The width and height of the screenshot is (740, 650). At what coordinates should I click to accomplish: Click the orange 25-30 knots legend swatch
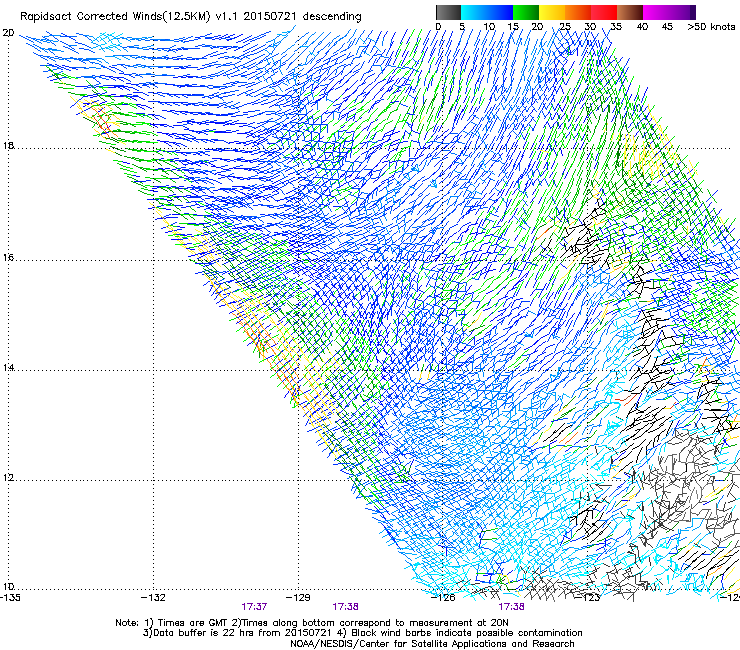pos(578,12)
